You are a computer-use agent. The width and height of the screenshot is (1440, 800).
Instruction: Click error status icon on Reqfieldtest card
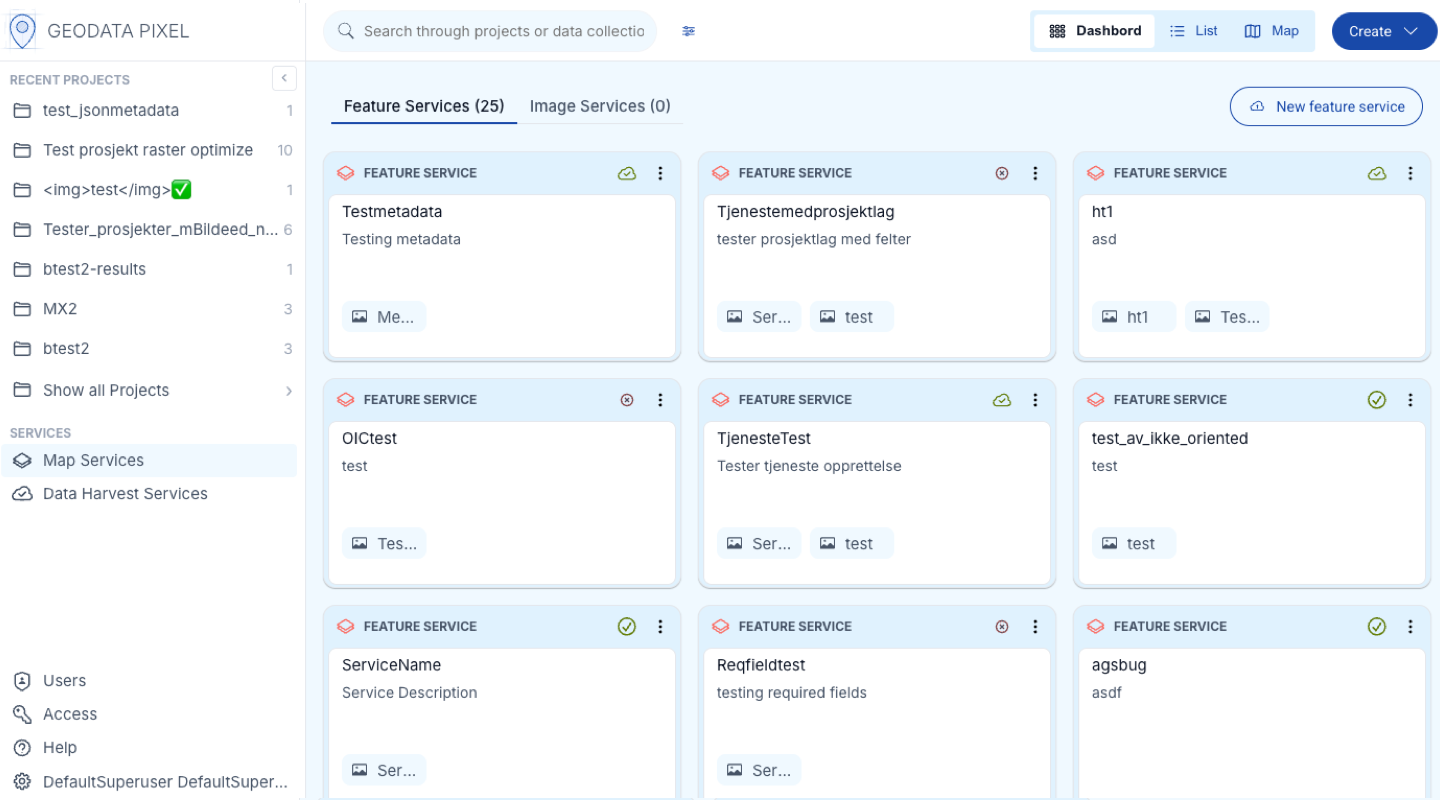point(1002,627)
